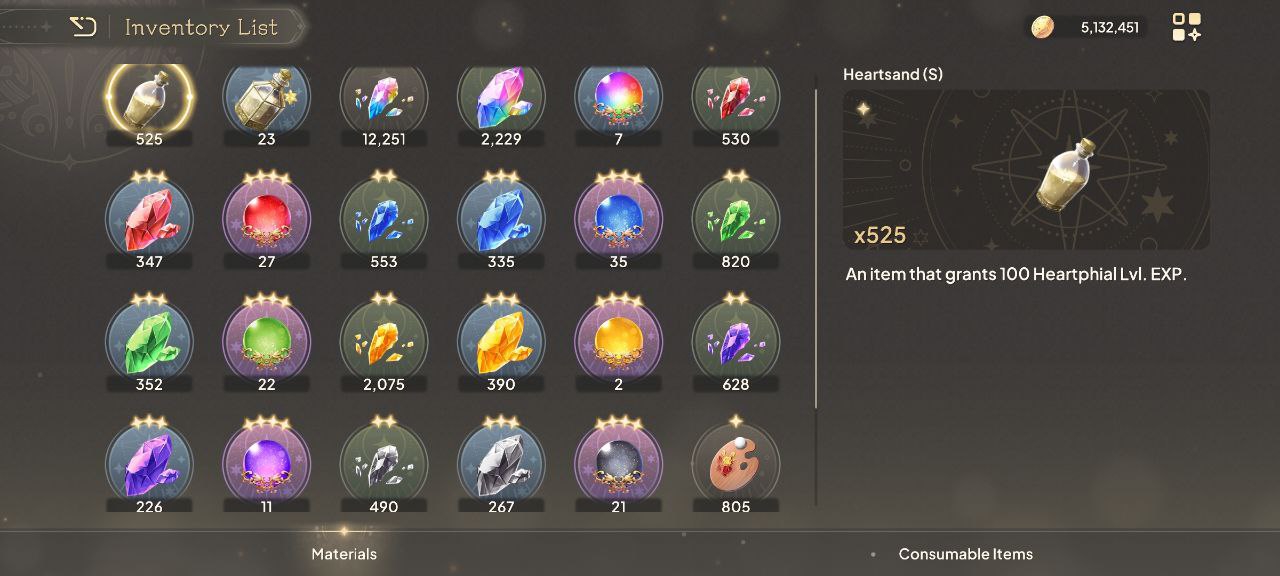Switch to the Materials tab
The image size is (1280, 576).
tap(344, 553)
